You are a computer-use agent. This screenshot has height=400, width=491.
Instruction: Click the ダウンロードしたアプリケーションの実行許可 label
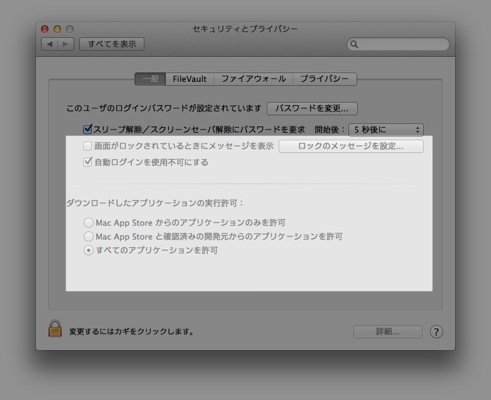click(155, 203)
